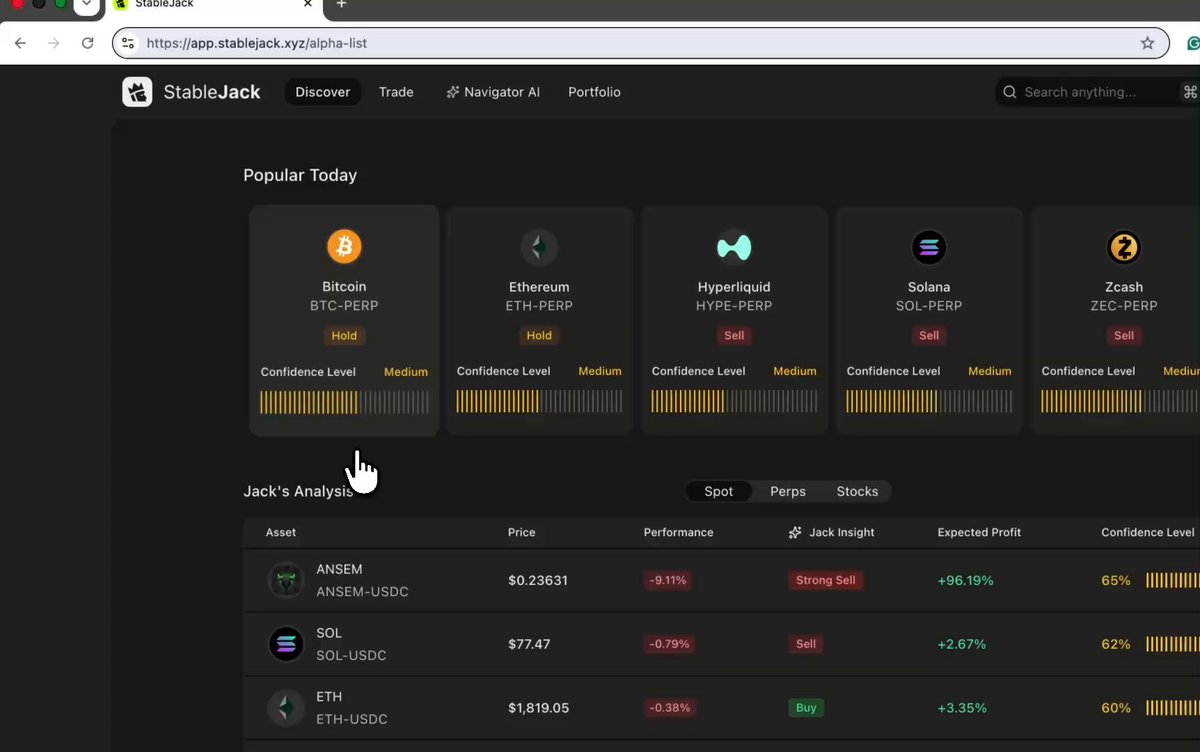Viewport: 1200px width, 752px height.
Task: Click the Solana icon in Popular Today
Action: [929, 247]
